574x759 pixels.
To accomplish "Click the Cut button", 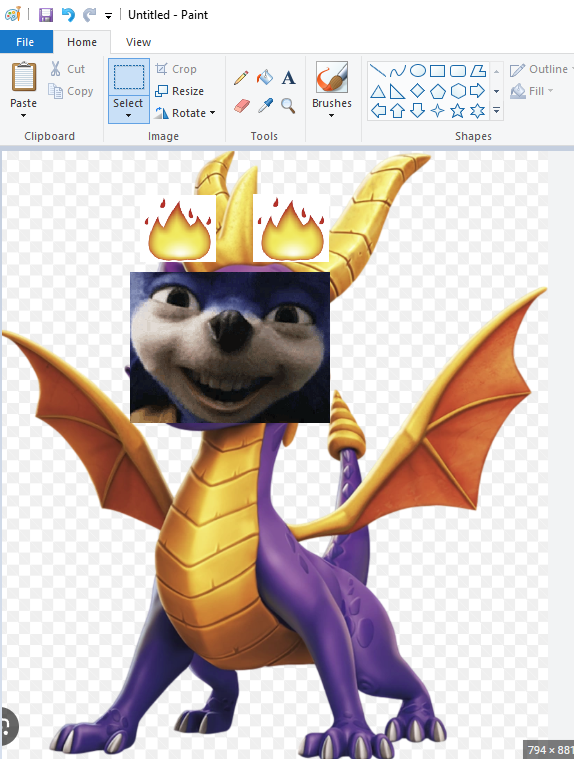I will [67, 69].
